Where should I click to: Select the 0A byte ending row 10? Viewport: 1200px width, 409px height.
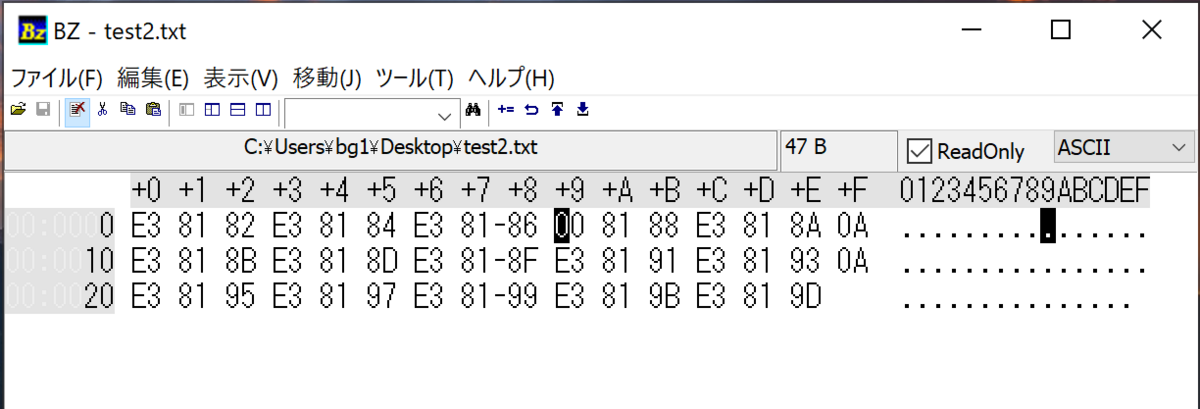click(x=855, y=263)
